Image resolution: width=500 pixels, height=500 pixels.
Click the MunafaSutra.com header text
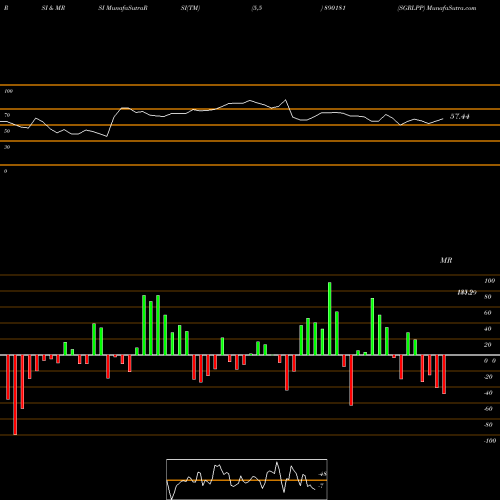[x=452, y=8]
